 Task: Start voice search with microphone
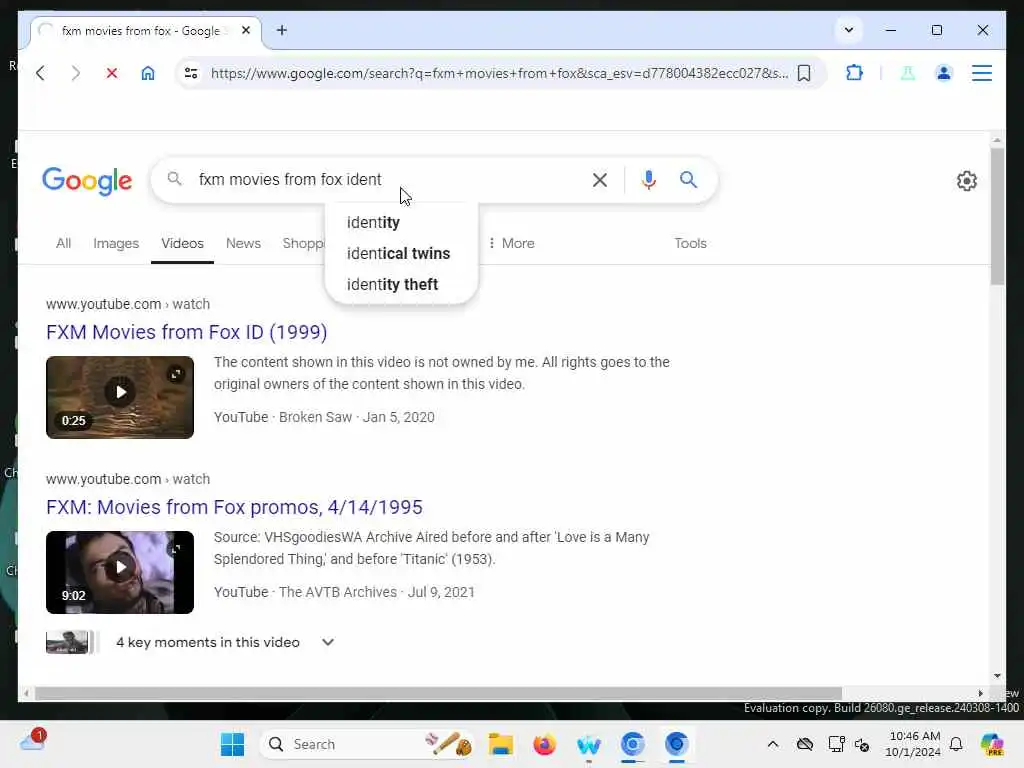(x=648, y=180)
